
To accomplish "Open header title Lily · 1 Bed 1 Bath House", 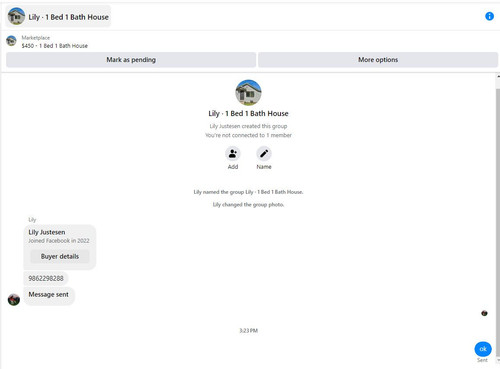I will tap(68, 17).
